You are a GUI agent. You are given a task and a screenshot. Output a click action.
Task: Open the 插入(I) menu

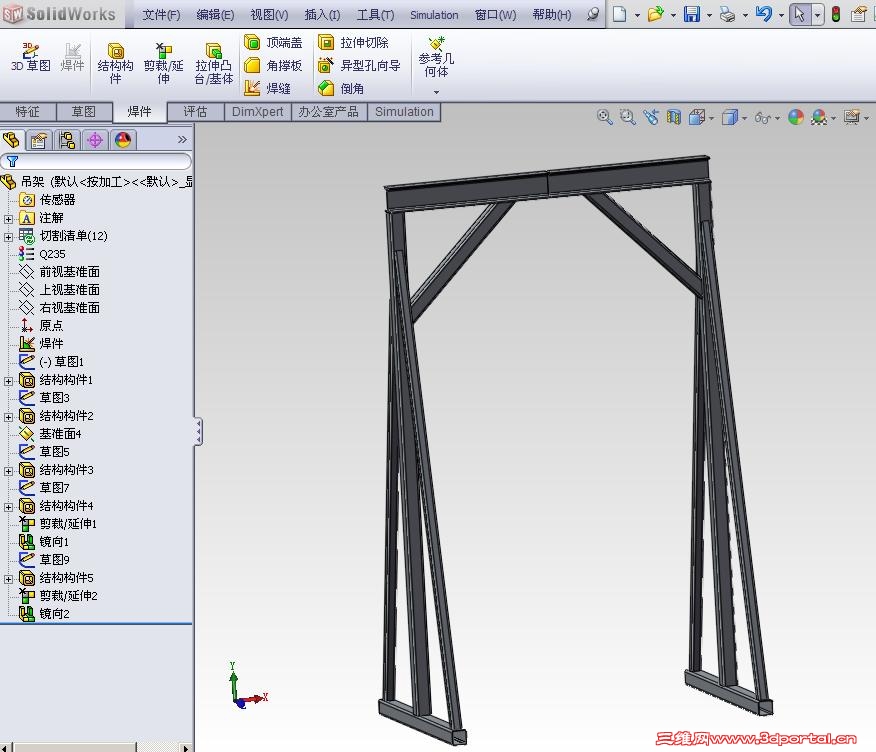(x=322, y=15)
